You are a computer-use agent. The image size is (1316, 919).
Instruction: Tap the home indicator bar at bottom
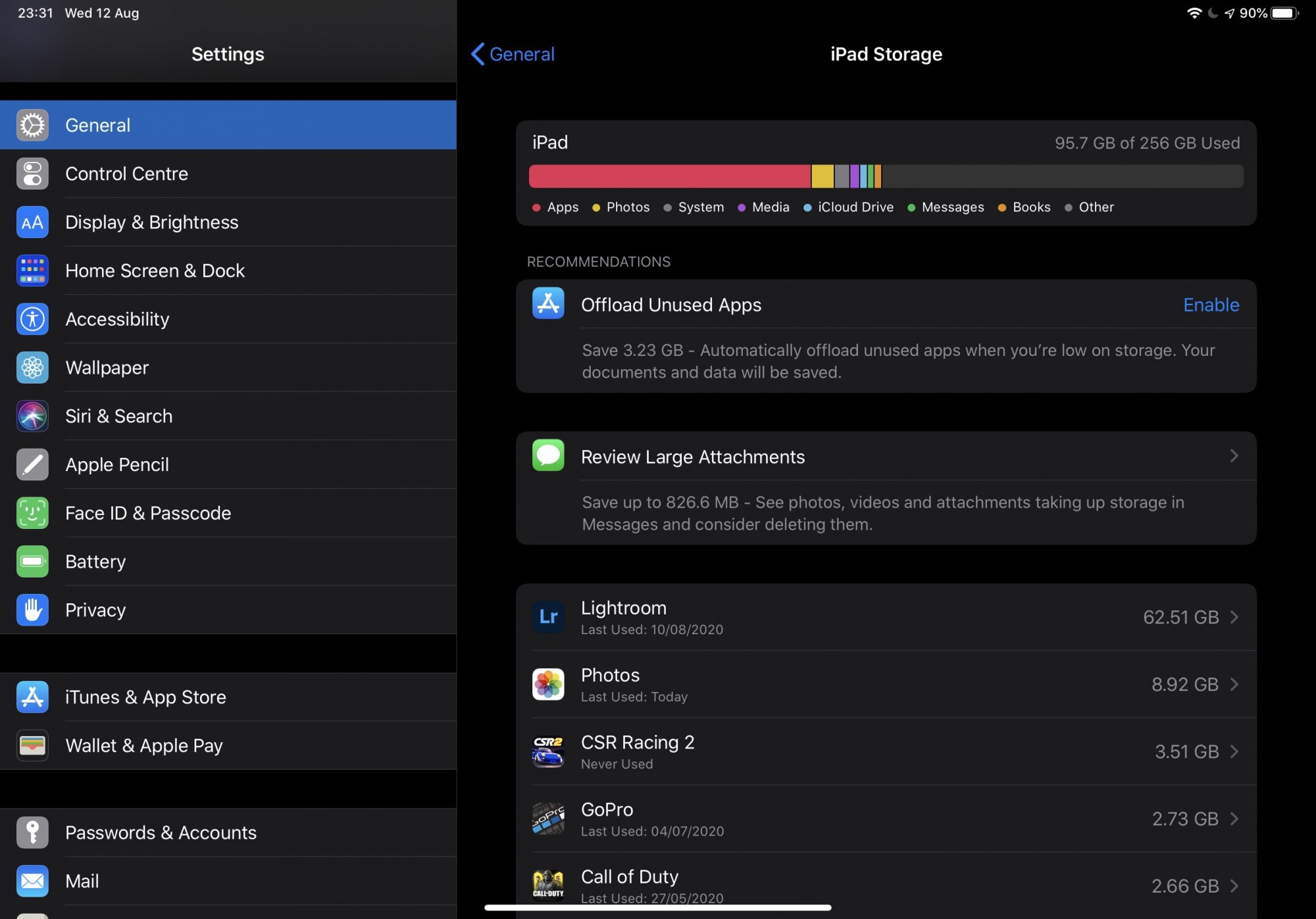coord(658,908)
